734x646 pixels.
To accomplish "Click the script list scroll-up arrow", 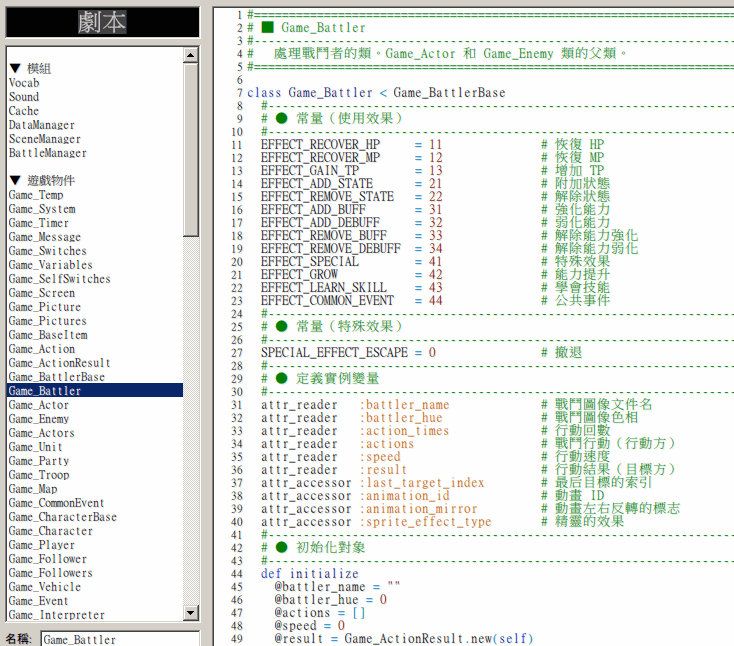I will tap(191, 55).
